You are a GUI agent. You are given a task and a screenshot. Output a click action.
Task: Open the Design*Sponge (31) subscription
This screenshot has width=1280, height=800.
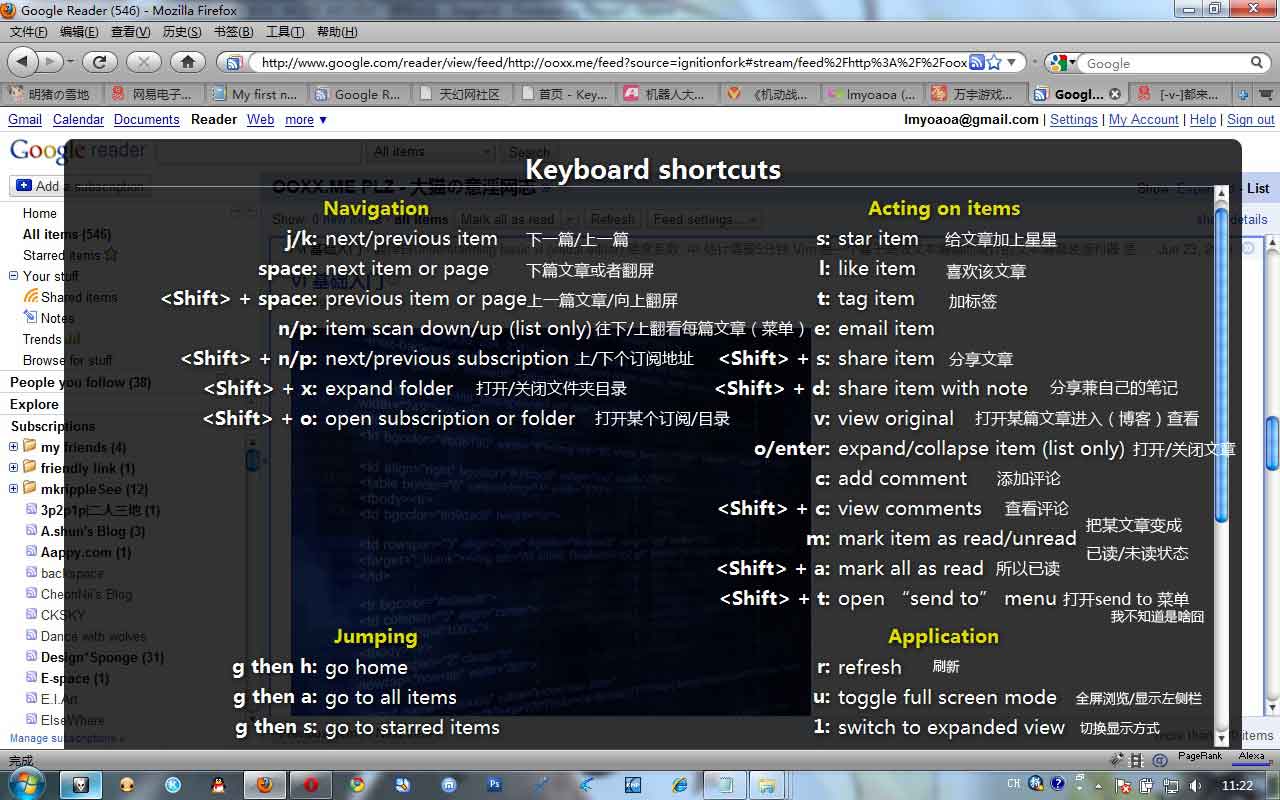[102, 657]
